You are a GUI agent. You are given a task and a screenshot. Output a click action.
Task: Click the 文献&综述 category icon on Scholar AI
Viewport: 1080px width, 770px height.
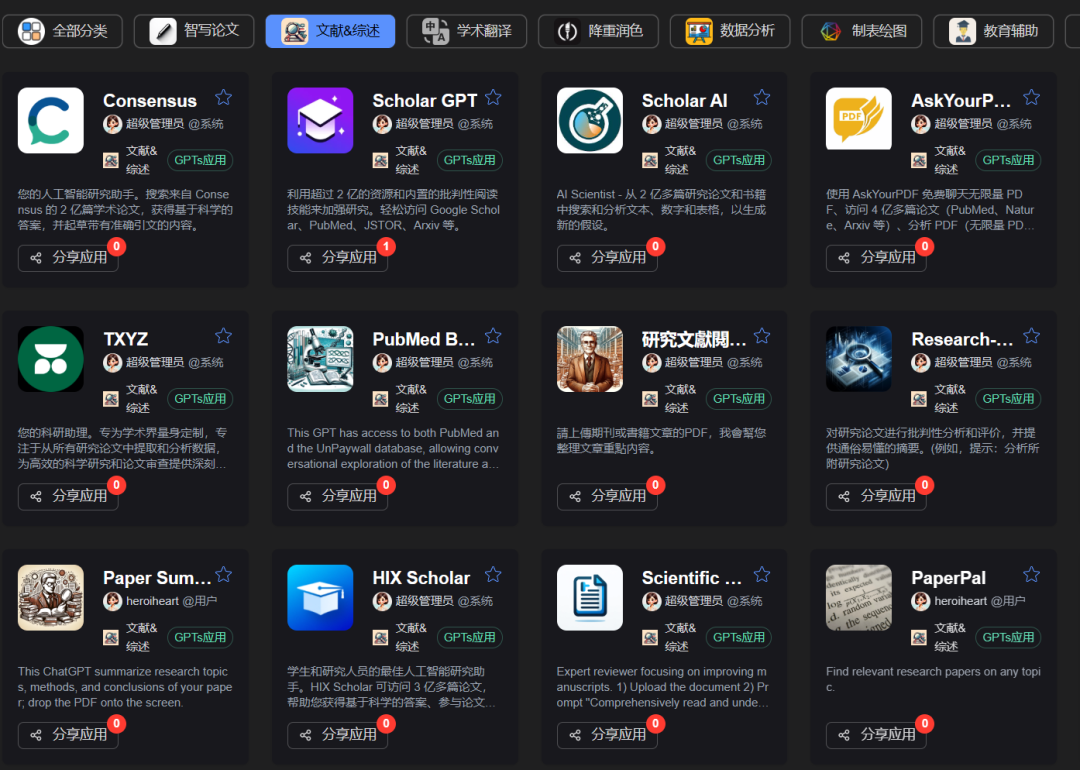pos(650,160)
